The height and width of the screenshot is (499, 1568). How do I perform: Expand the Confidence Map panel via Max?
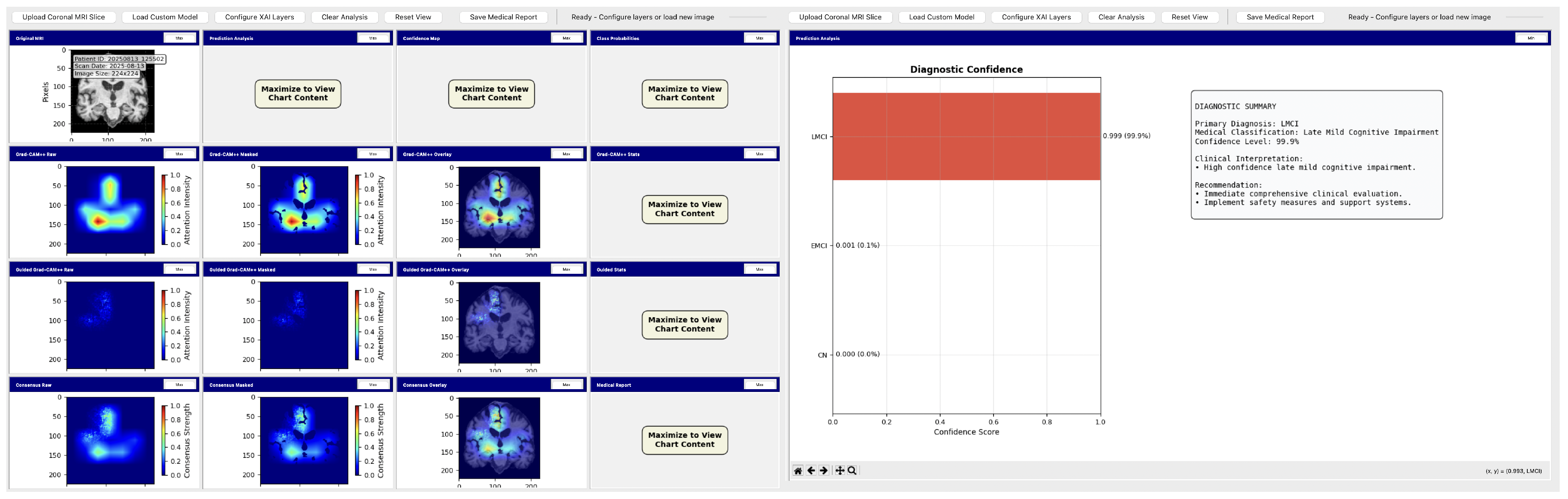566,38
